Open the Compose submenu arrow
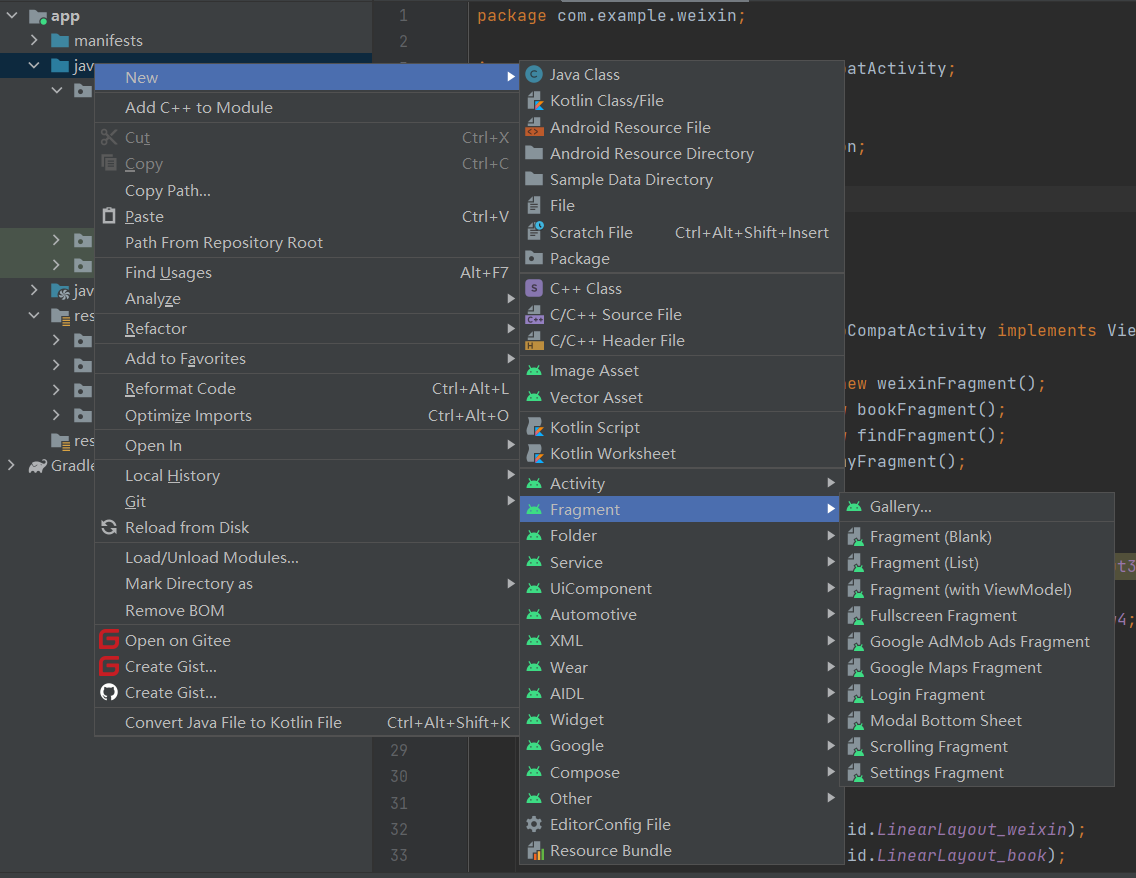 point(830,772)
